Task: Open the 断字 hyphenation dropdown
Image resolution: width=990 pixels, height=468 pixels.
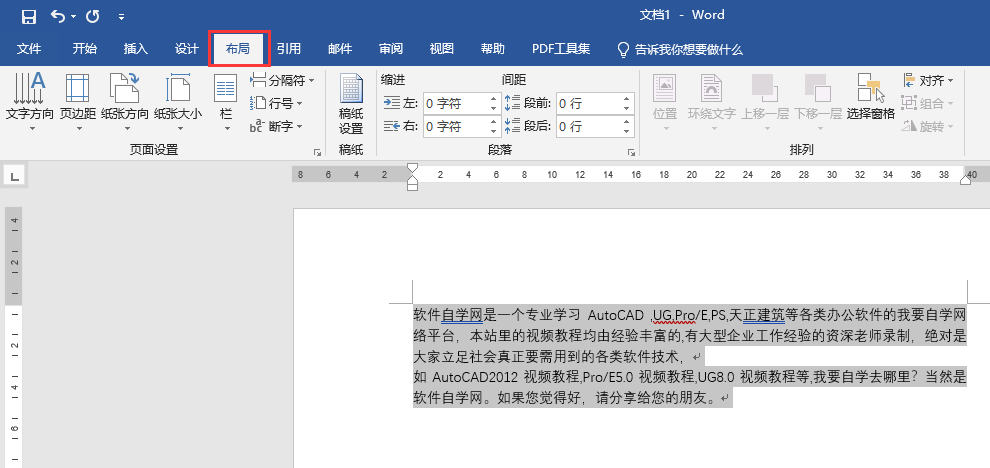Action: [276, 126]
